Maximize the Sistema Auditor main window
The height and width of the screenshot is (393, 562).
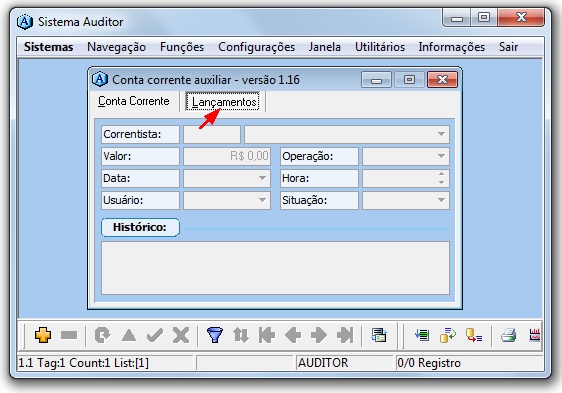tap(484, 17)
